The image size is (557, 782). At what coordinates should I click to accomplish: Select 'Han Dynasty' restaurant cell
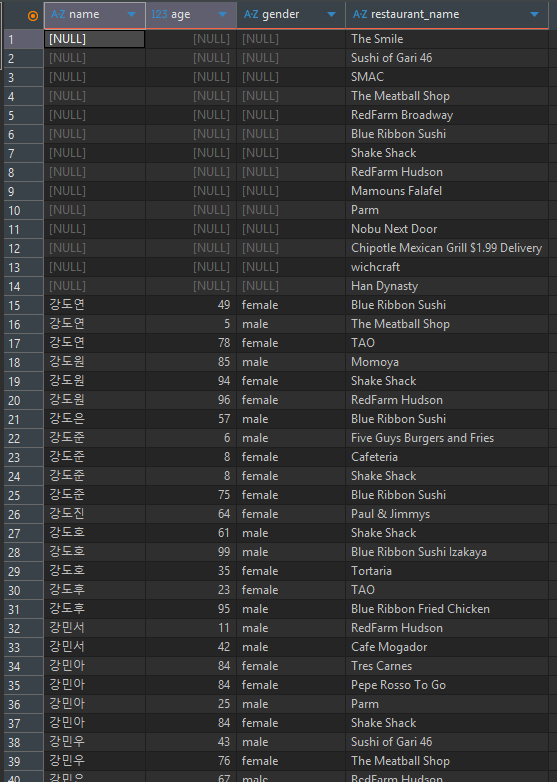point(447,286)
